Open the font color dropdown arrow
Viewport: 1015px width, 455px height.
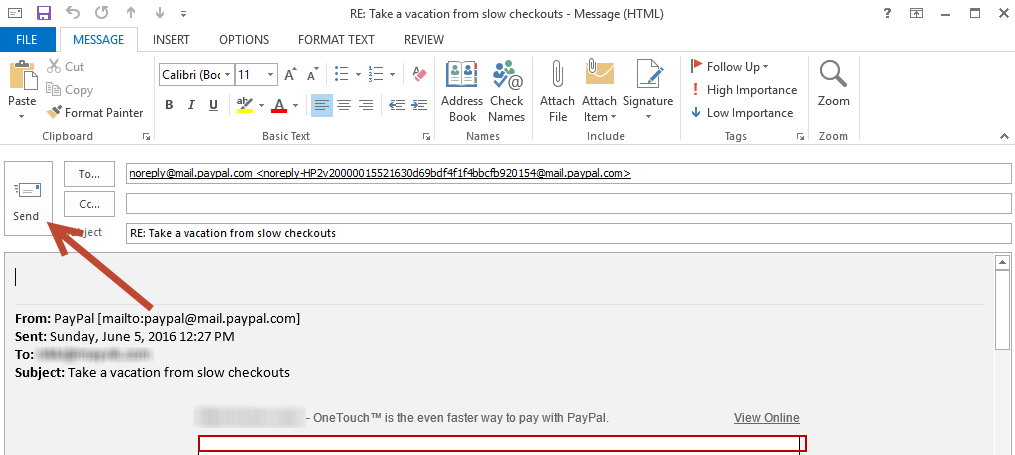[x=296, y=105]
